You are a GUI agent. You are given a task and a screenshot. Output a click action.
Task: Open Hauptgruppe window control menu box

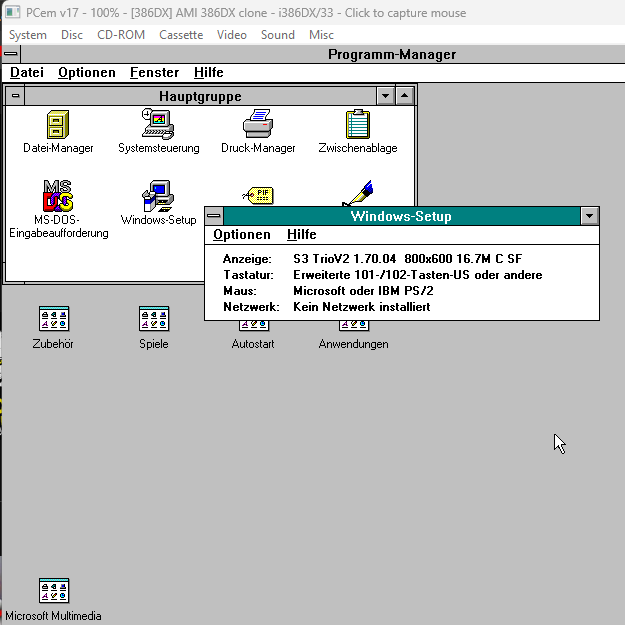click(15, 96)
